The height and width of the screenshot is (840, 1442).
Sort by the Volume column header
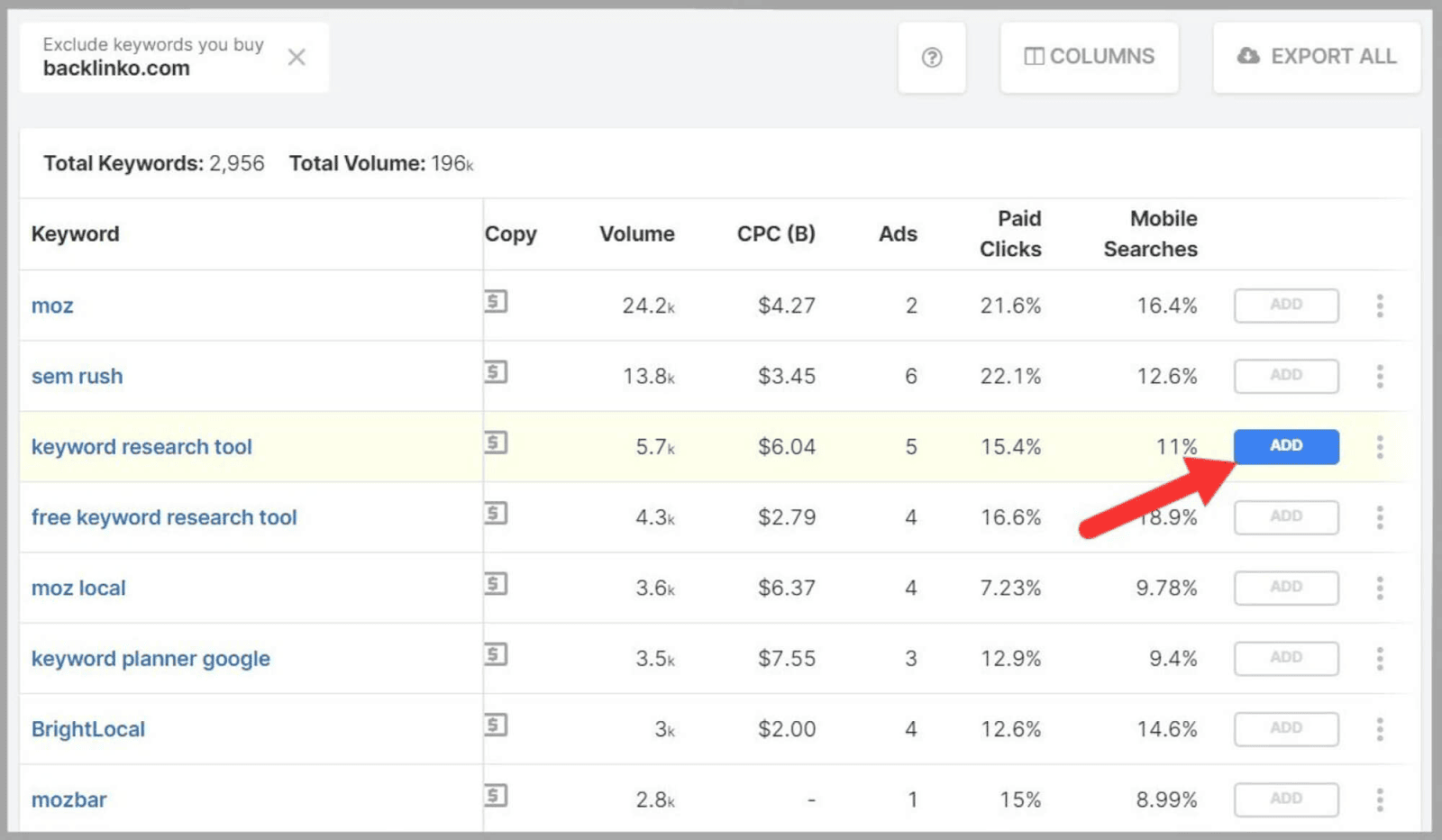[636, 233]
